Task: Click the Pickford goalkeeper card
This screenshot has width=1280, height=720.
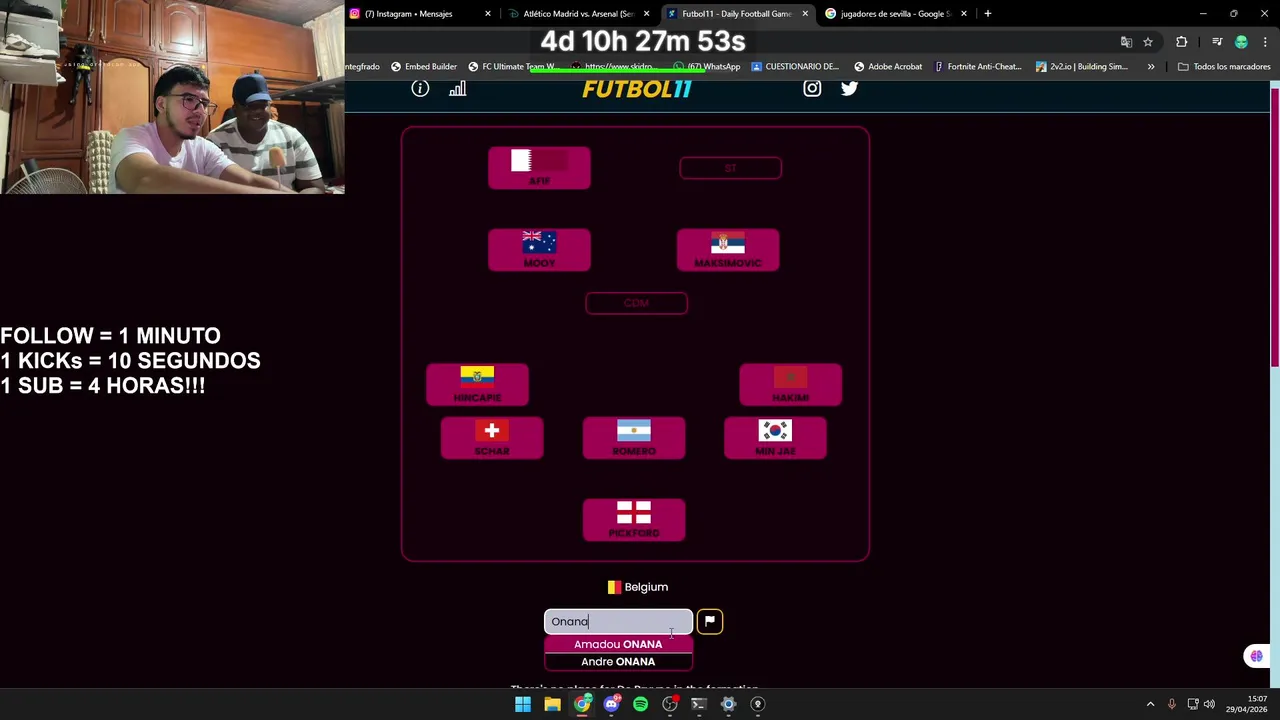Action: click(x=634, y=520)
